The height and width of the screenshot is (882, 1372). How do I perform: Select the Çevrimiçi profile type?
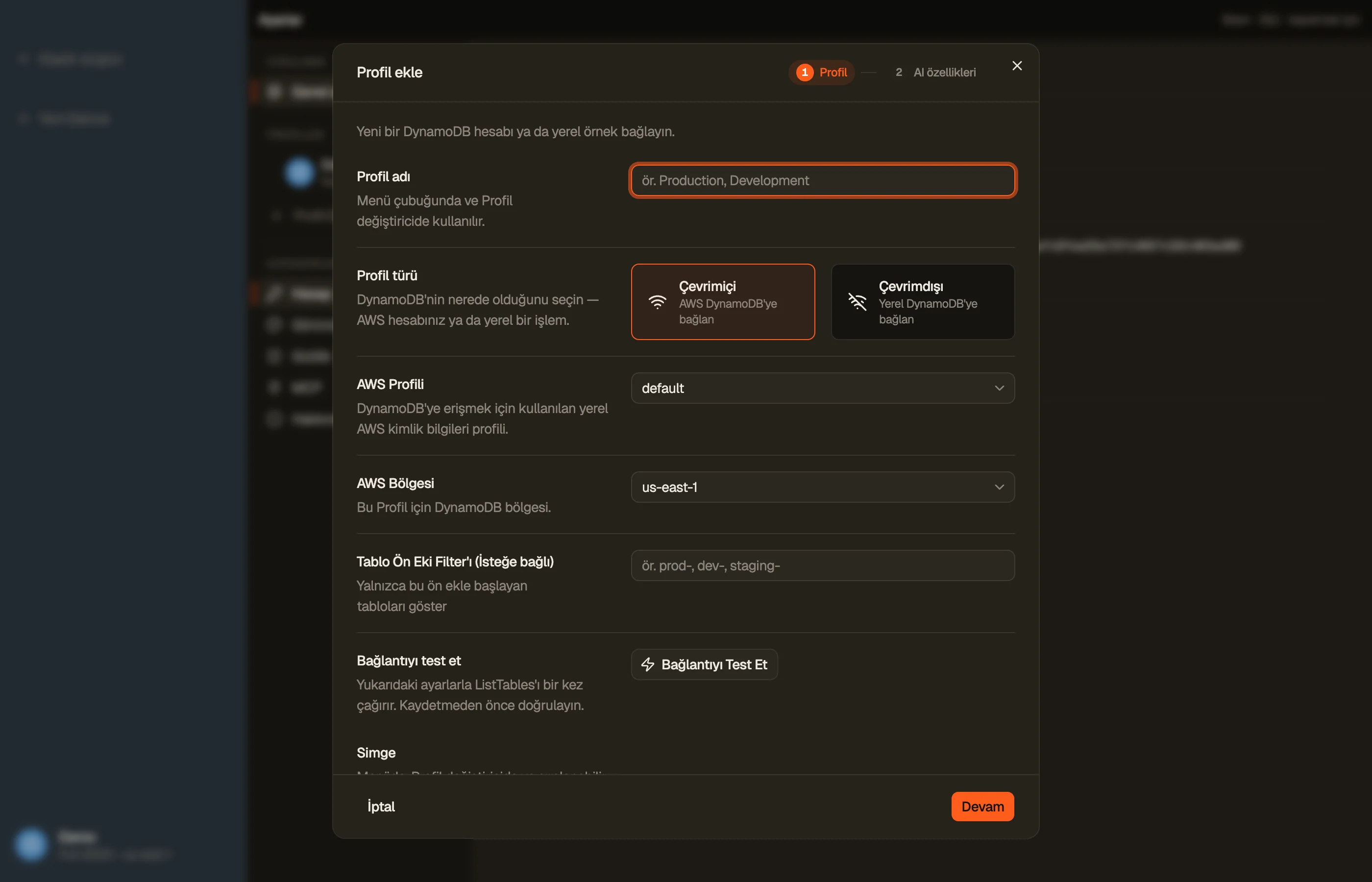723,302
